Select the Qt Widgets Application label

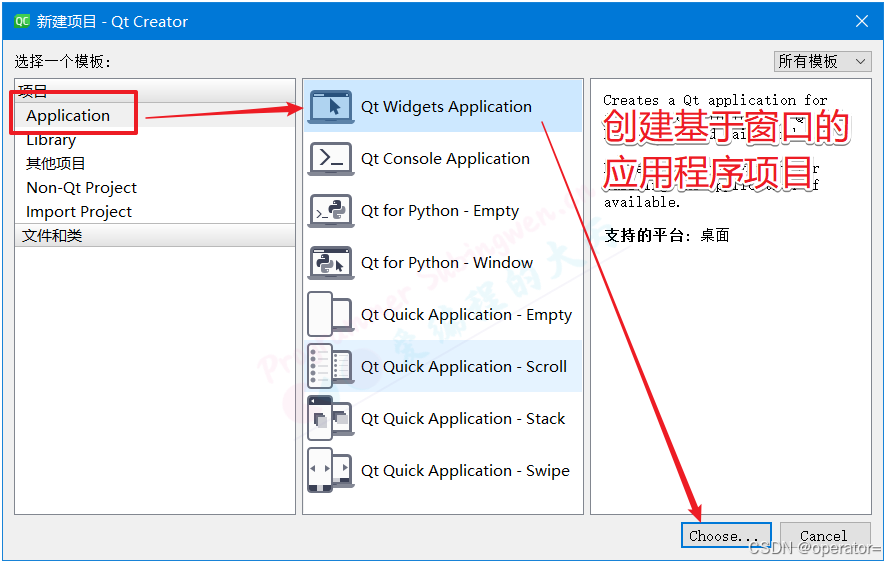[x=446, y=107]
